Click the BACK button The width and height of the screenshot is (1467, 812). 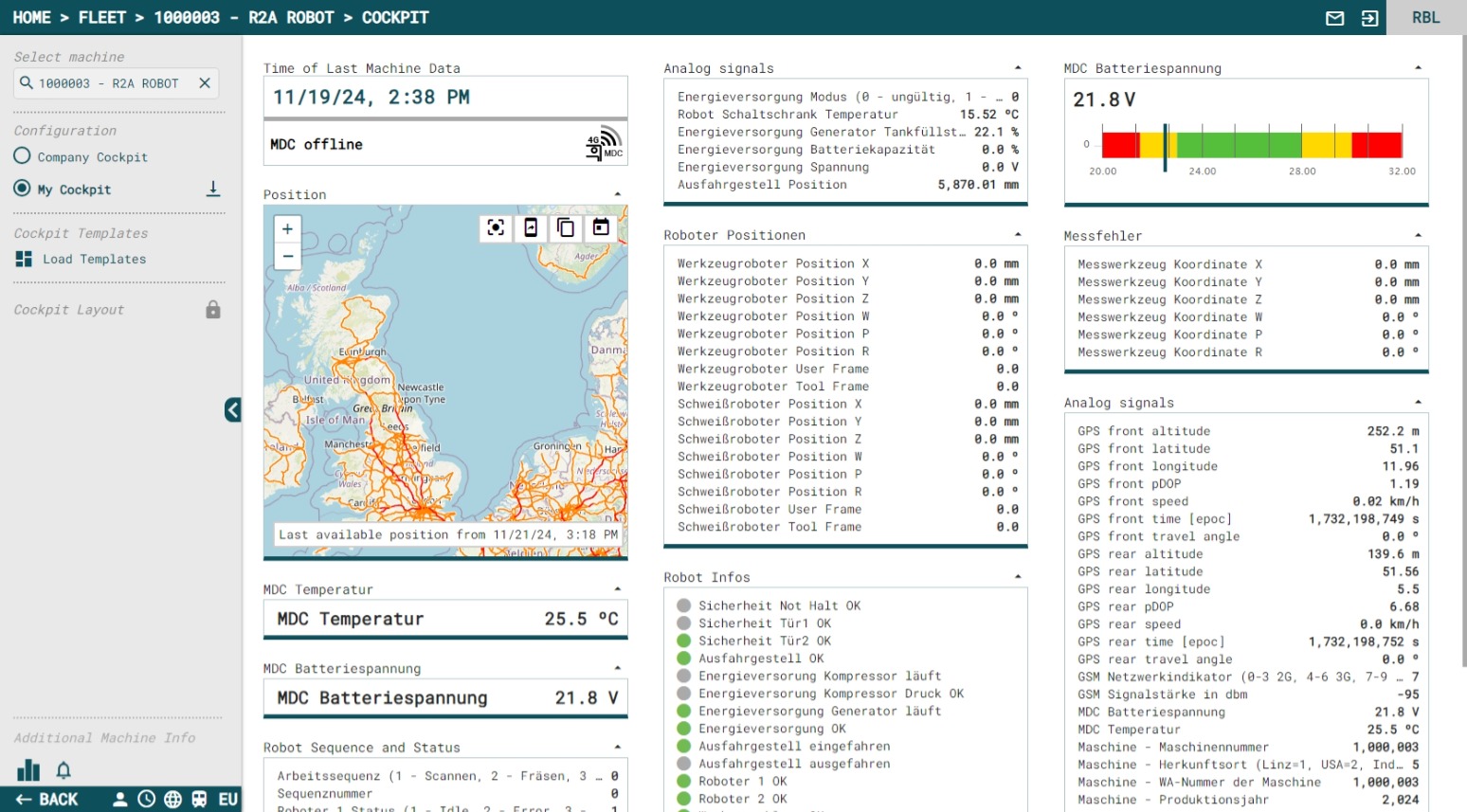coord(47,800)
